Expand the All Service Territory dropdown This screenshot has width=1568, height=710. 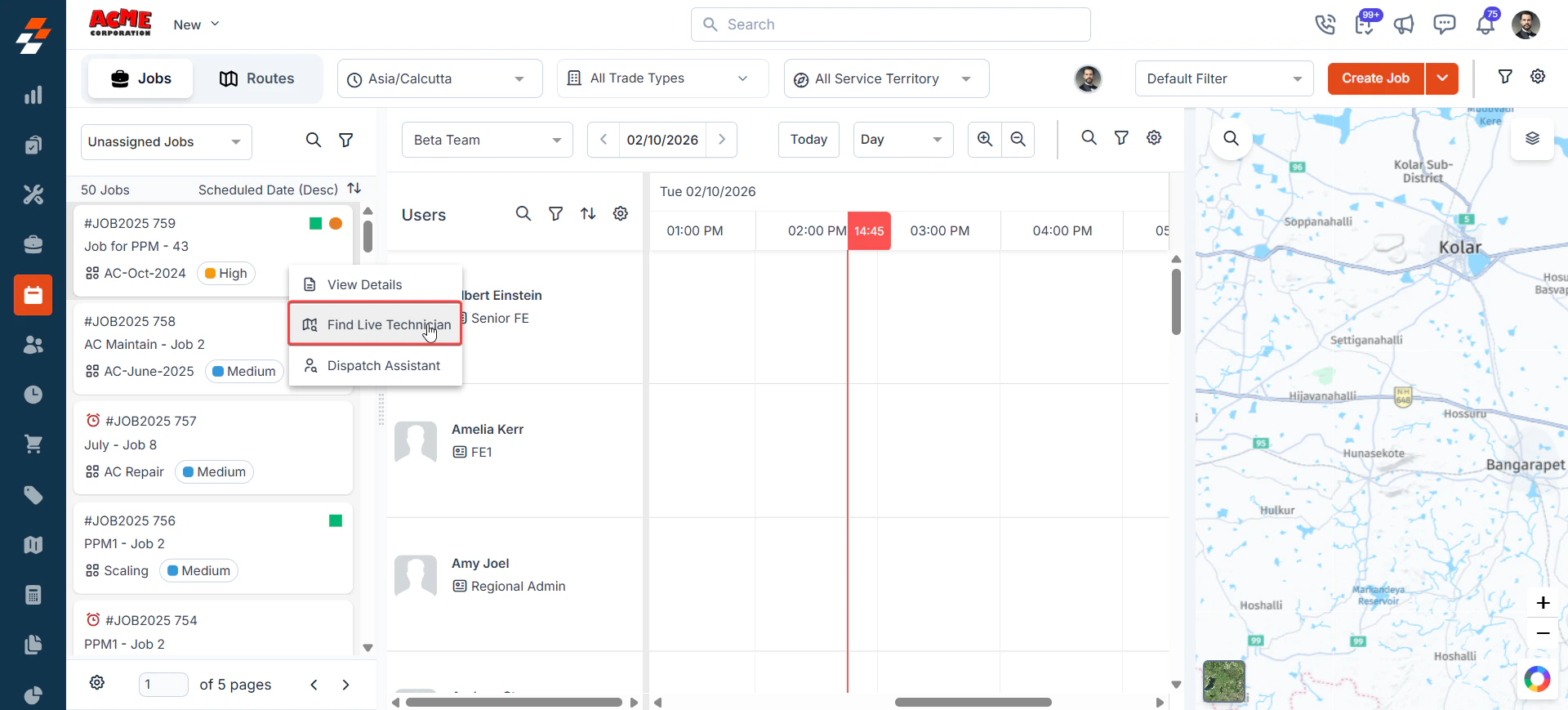click(x=886, y=78)
